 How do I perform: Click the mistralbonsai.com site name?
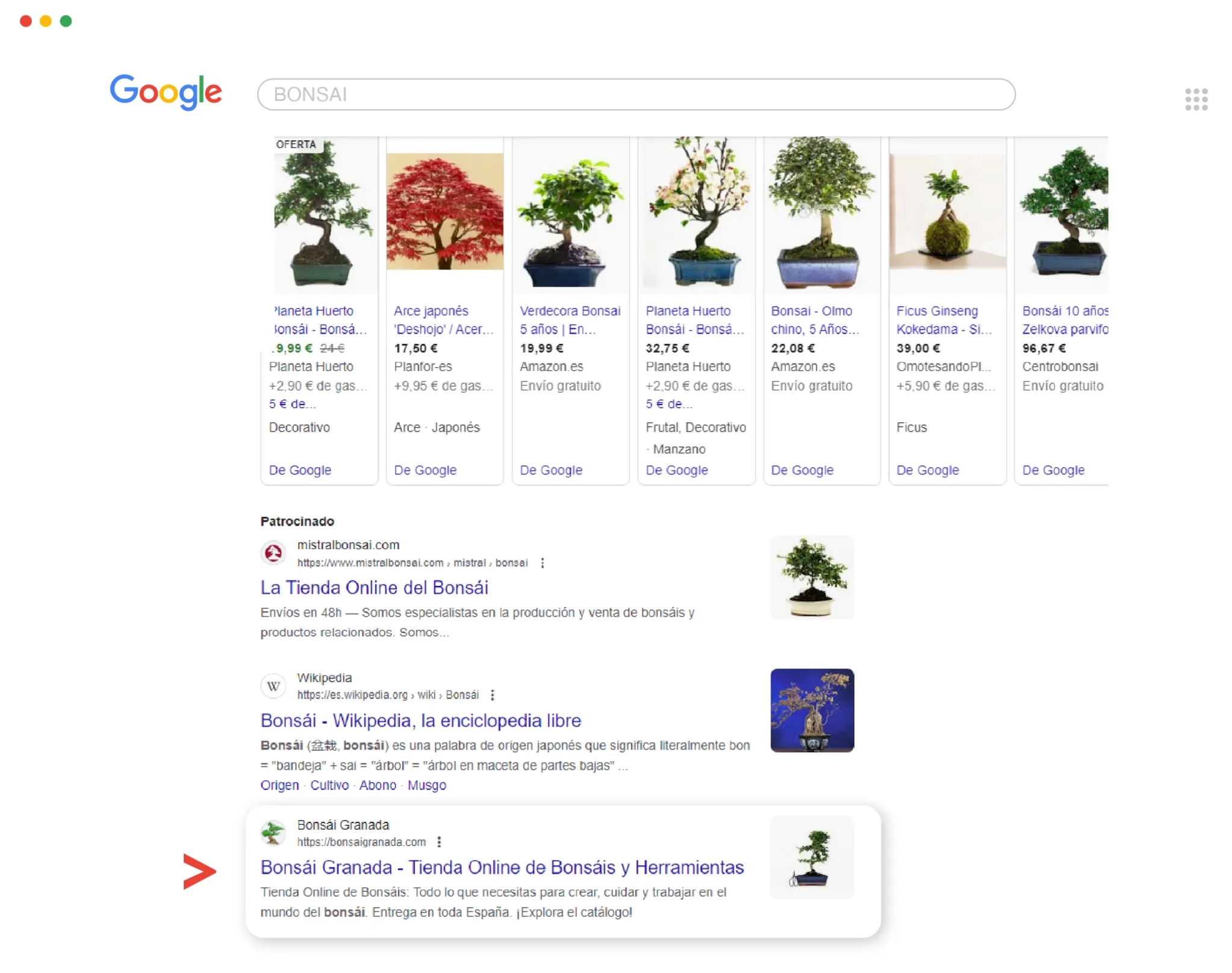point(348,545)
